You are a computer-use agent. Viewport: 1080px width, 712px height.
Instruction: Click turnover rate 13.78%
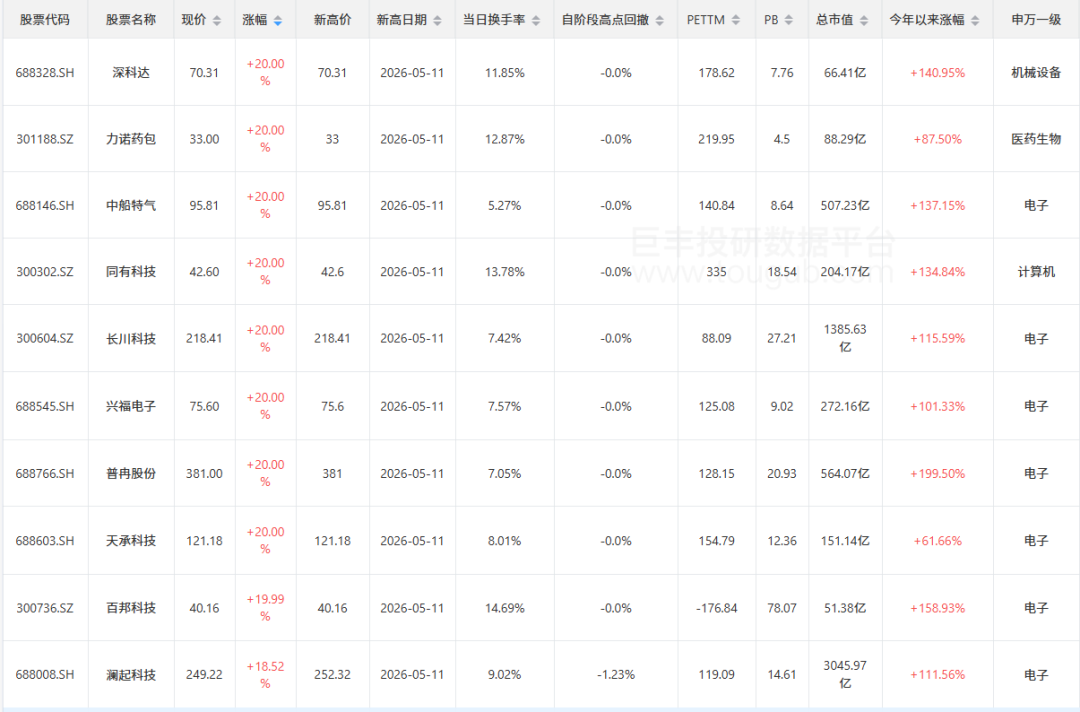504,272
